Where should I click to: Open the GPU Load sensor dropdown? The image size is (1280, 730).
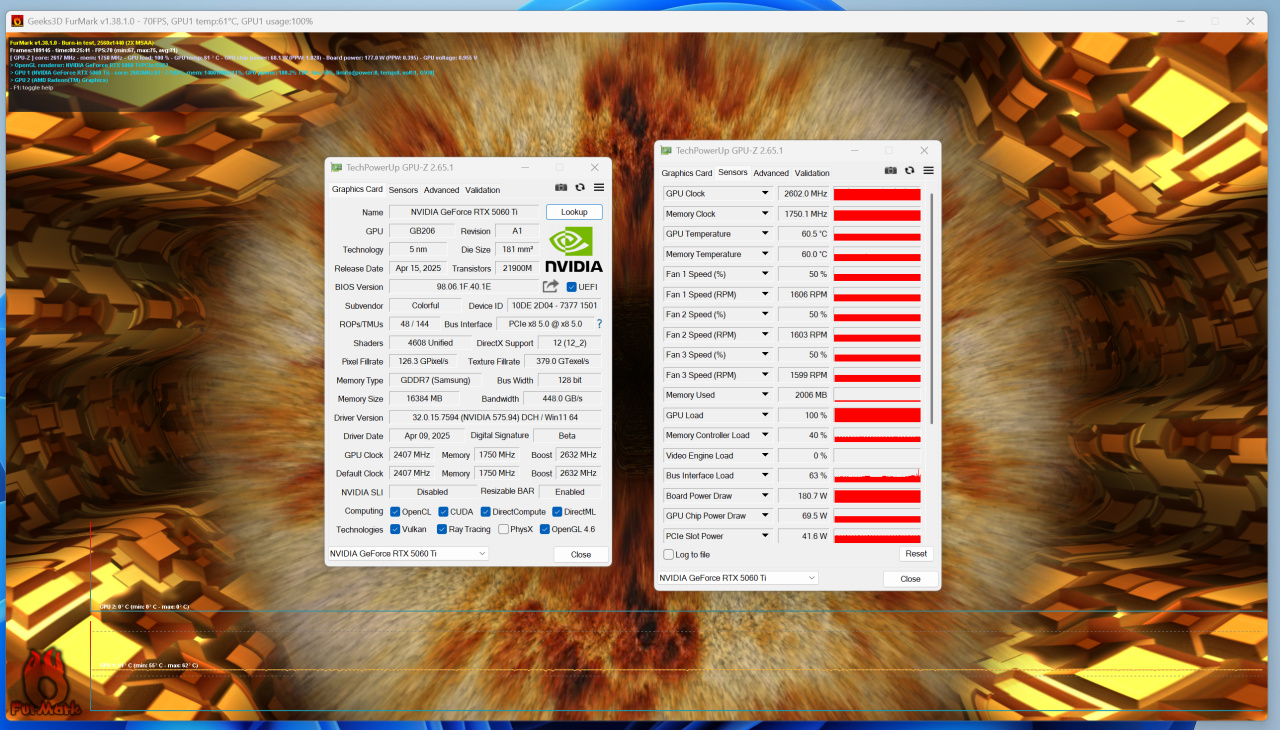(765, 415)
